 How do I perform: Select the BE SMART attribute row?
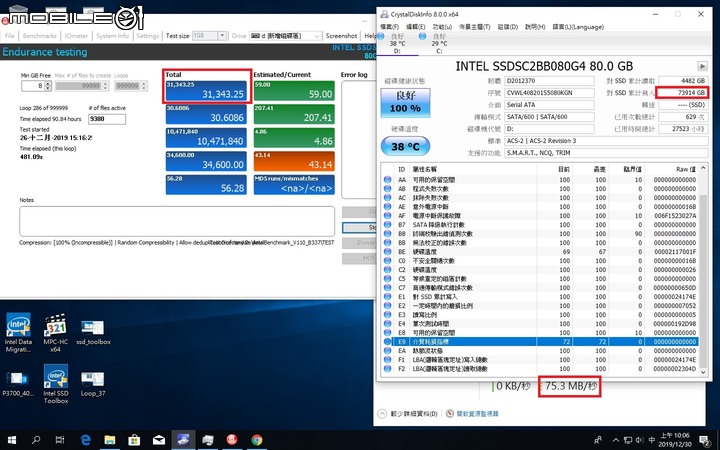point(540,252)
